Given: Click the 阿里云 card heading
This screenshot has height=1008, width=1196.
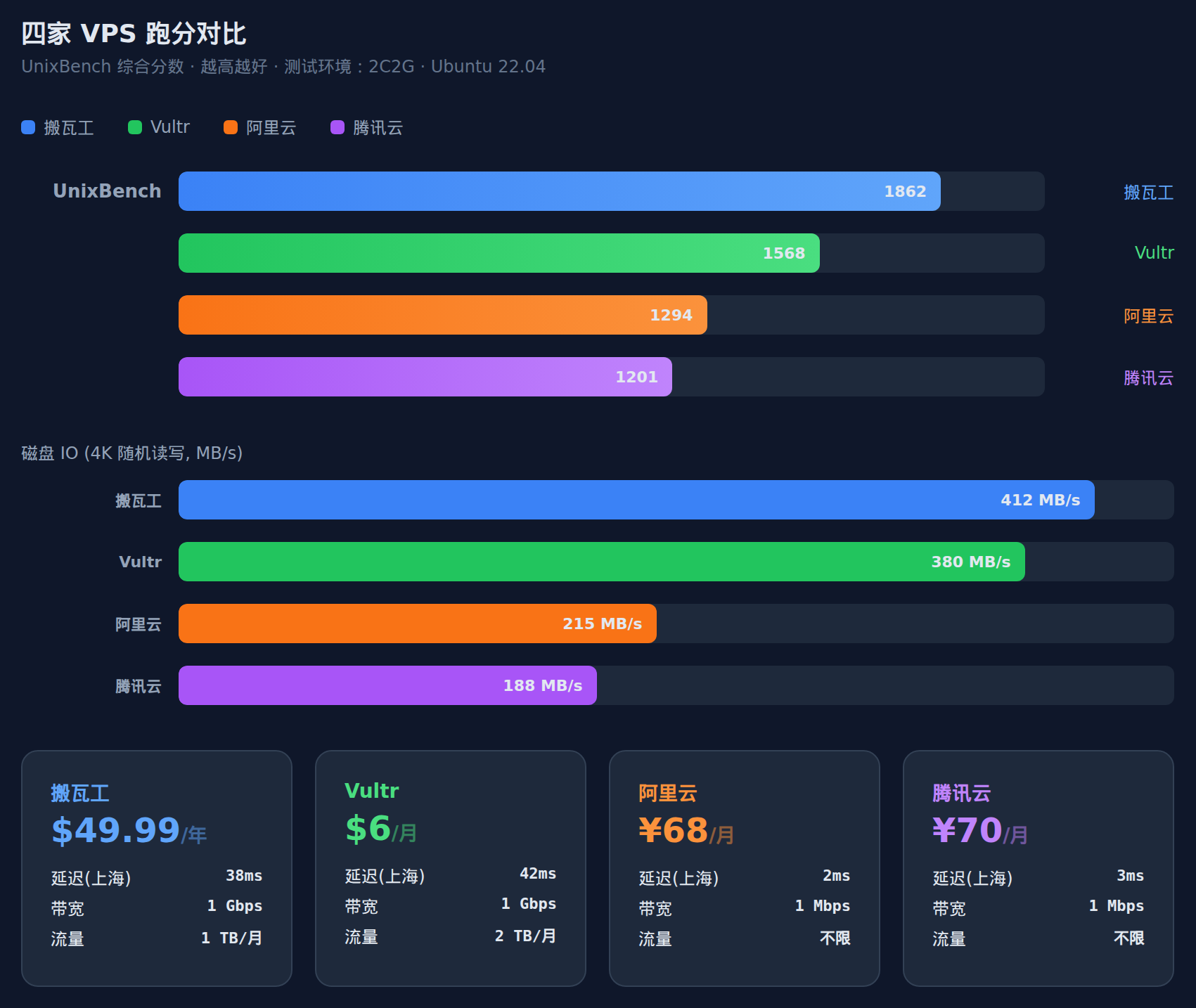Looking at the screenshot, I should coord(668,794).
